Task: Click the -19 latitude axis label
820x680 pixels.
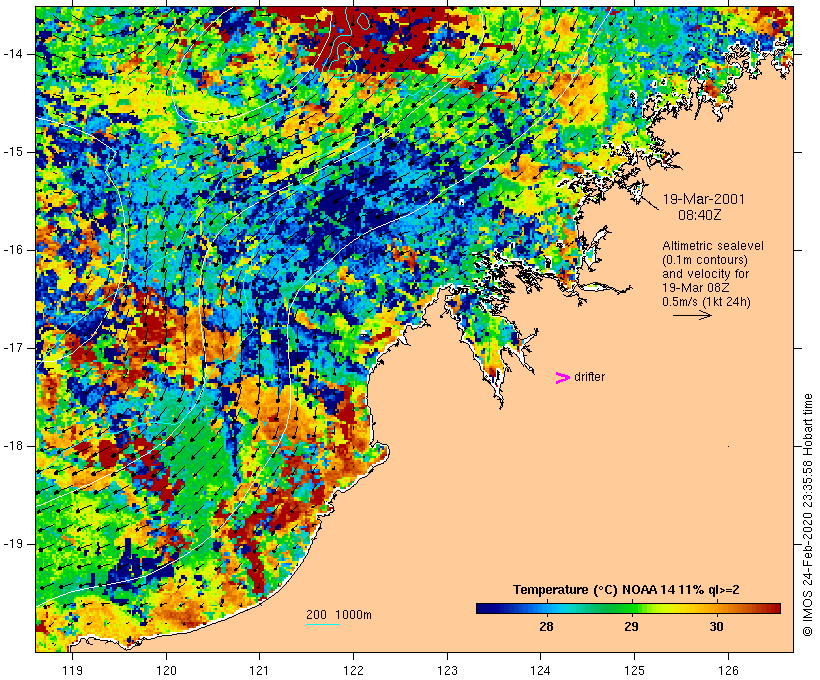Action: [13, 545]
